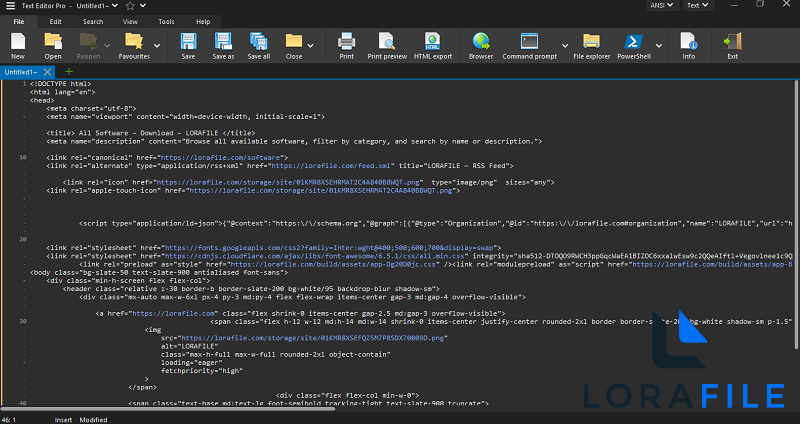The width and height of the screenshot is (800, 424).
Task: Click the cdnjs.cloudflare.com font-awesome link
Action: [x=315, y=256]
